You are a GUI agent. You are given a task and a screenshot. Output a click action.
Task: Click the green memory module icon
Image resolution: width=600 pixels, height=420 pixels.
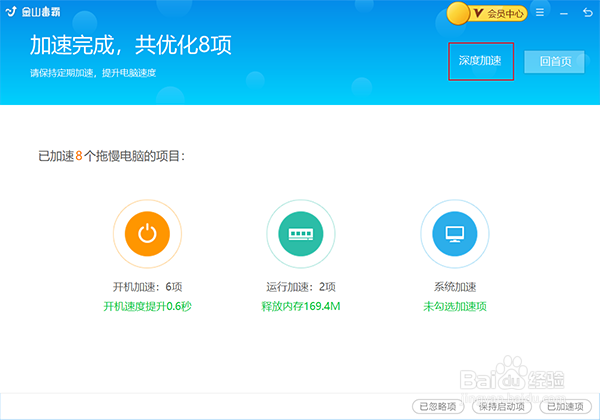(x=301, y=234)
